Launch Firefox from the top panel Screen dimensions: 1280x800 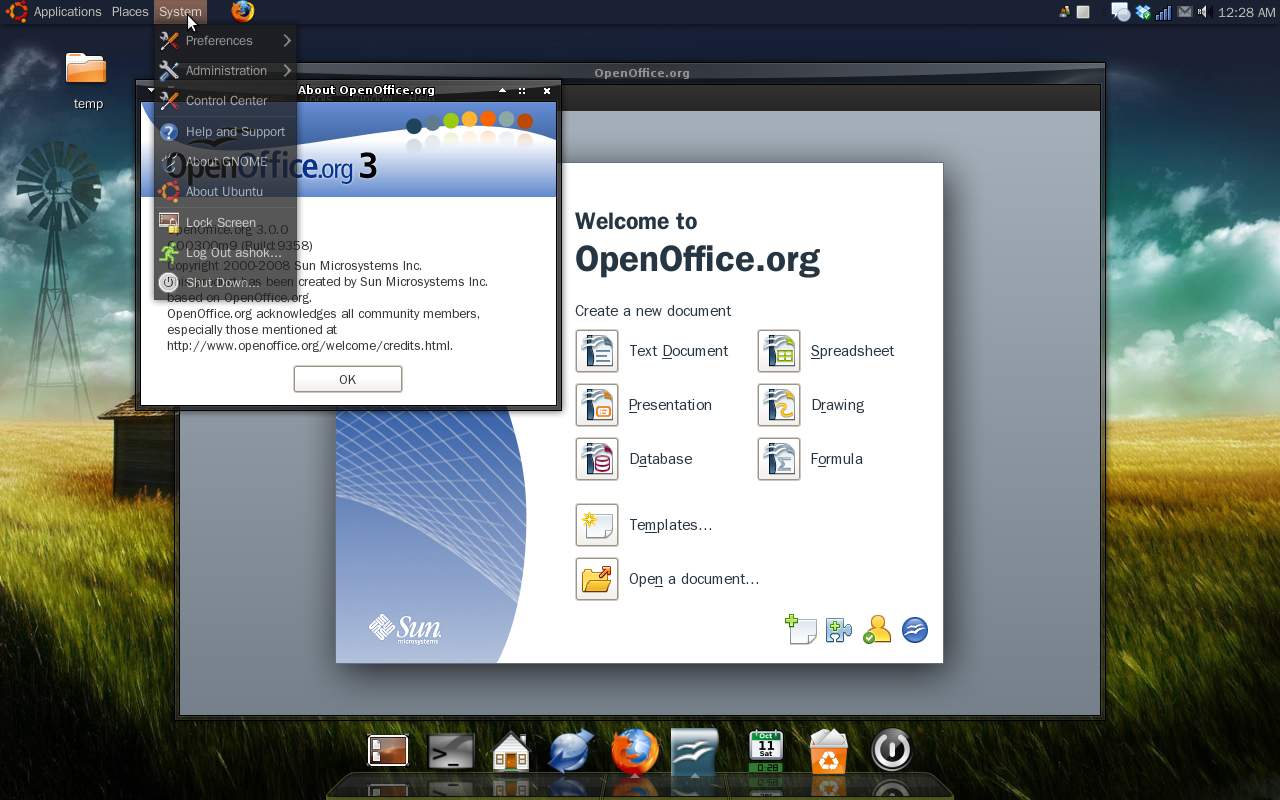click(x=242, y=12)
